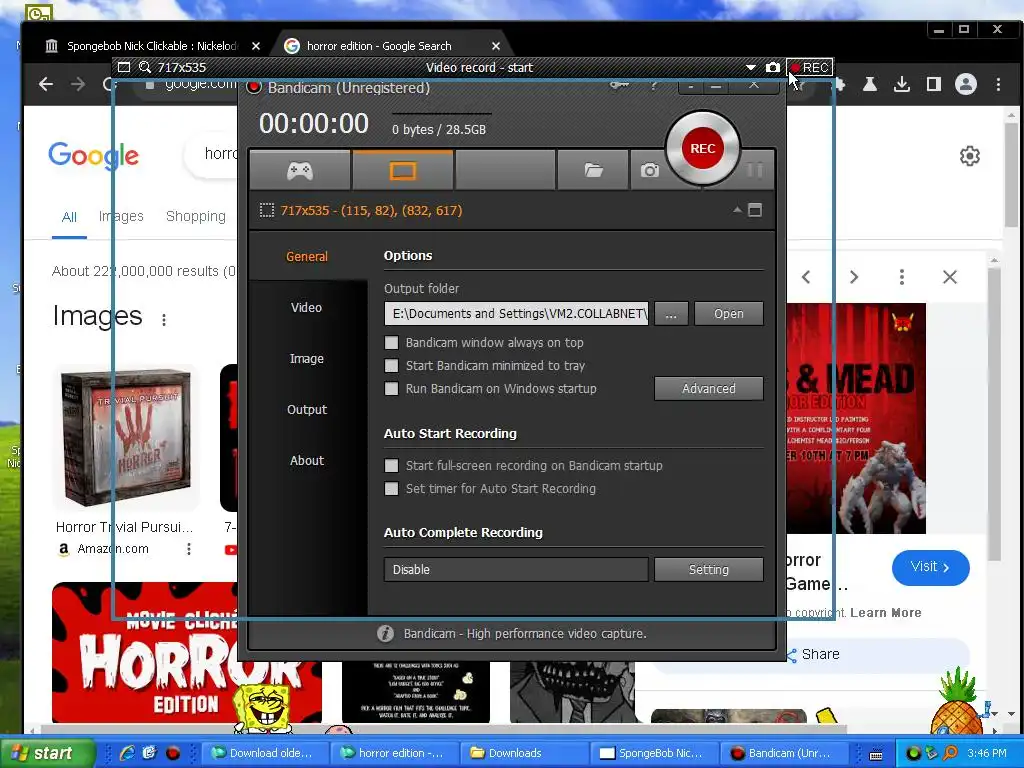This screenshot has width=1024, height=768.
Task: Open image preview panel three-dot menu
Action: (x=902, y=277)
